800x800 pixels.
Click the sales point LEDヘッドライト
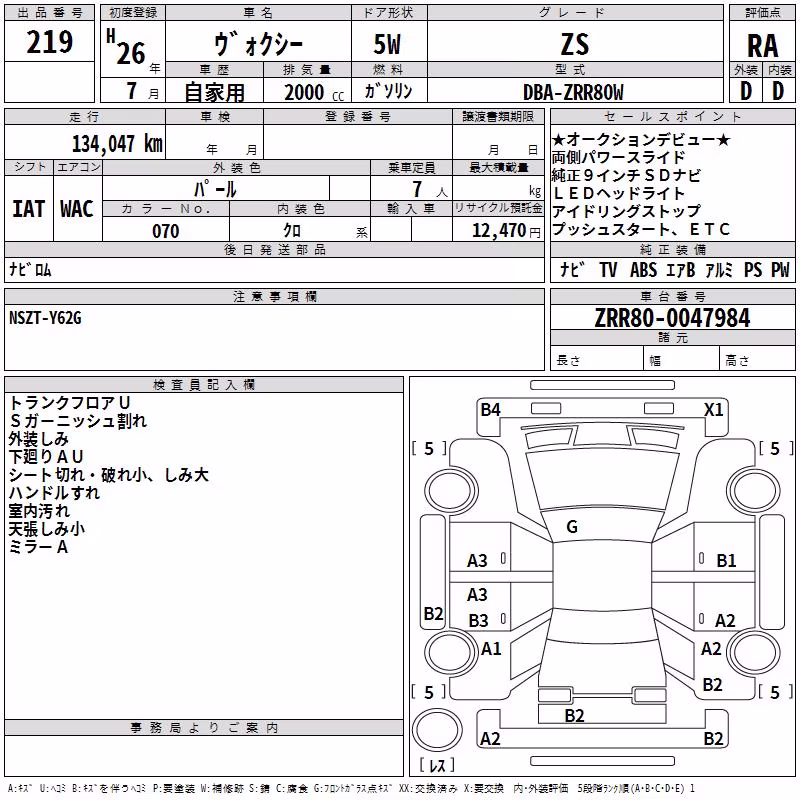[x=618, y=193]
